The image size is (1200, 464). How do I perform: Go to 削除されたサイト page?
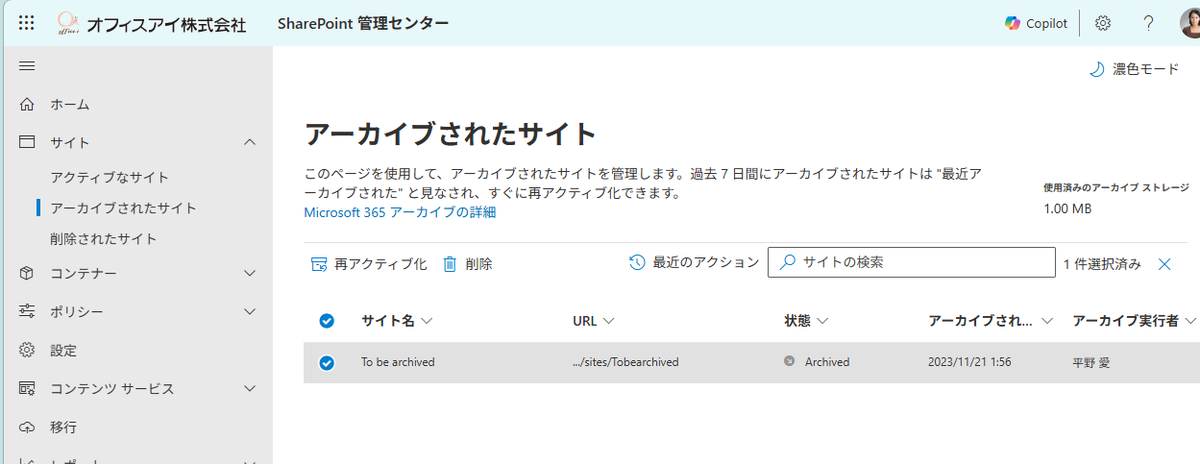click(103, 239)
